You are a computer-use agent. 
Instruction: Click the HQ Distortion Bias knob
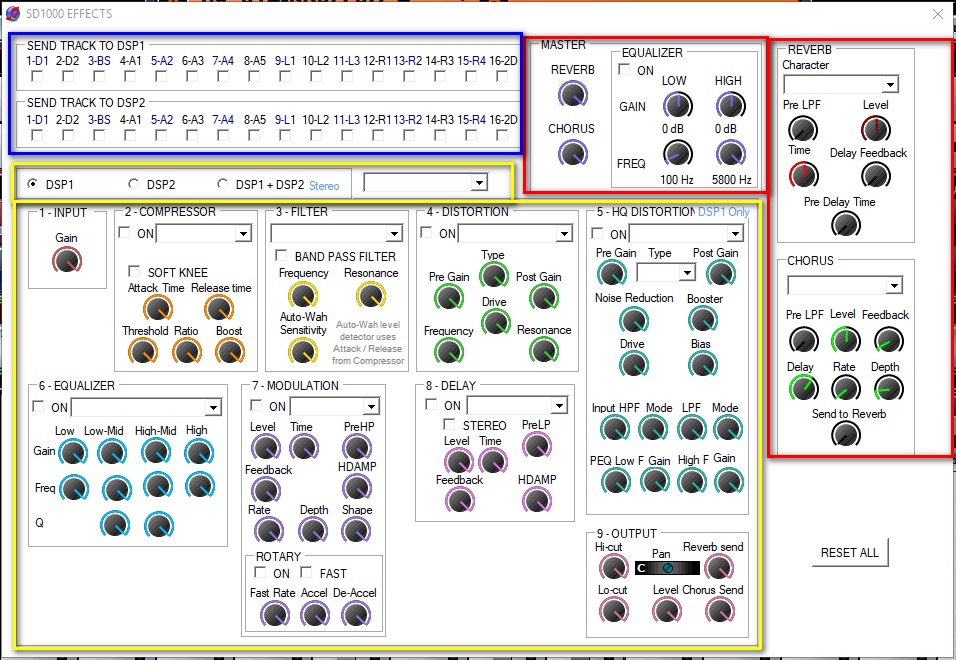tap(703, 364)
